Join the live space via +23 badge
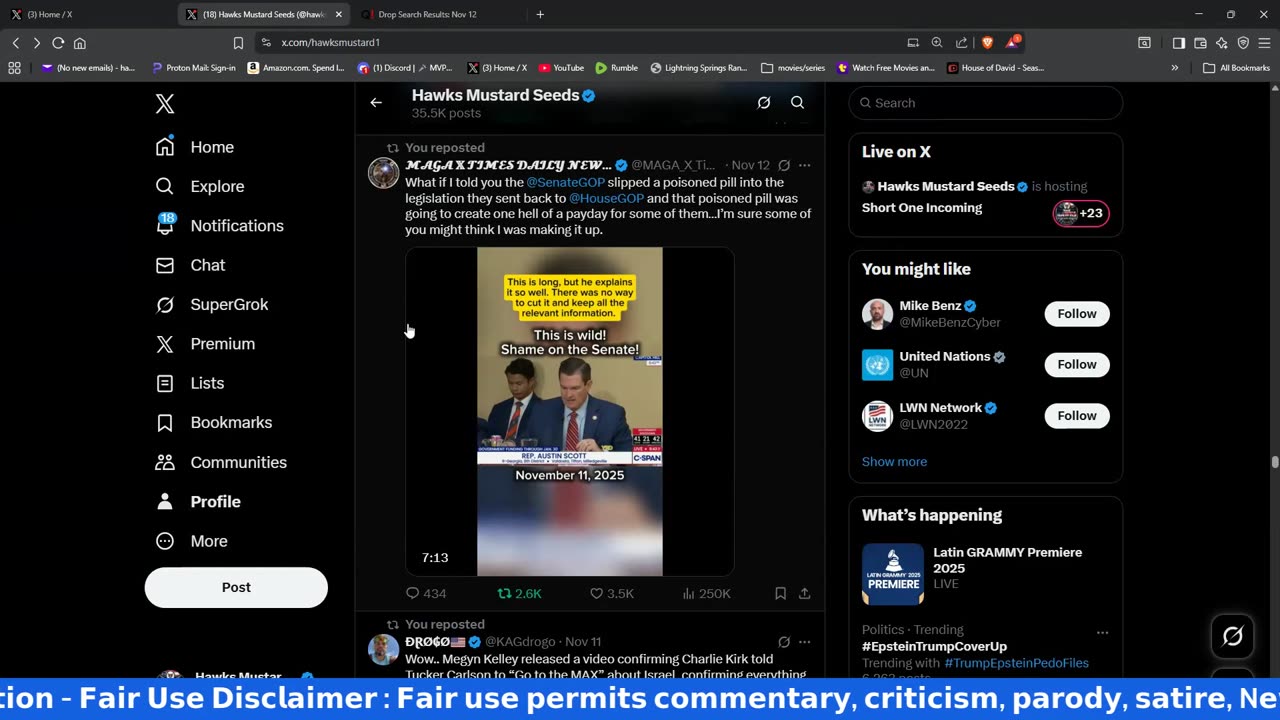1280x720 pixels. click(1081, 213)
